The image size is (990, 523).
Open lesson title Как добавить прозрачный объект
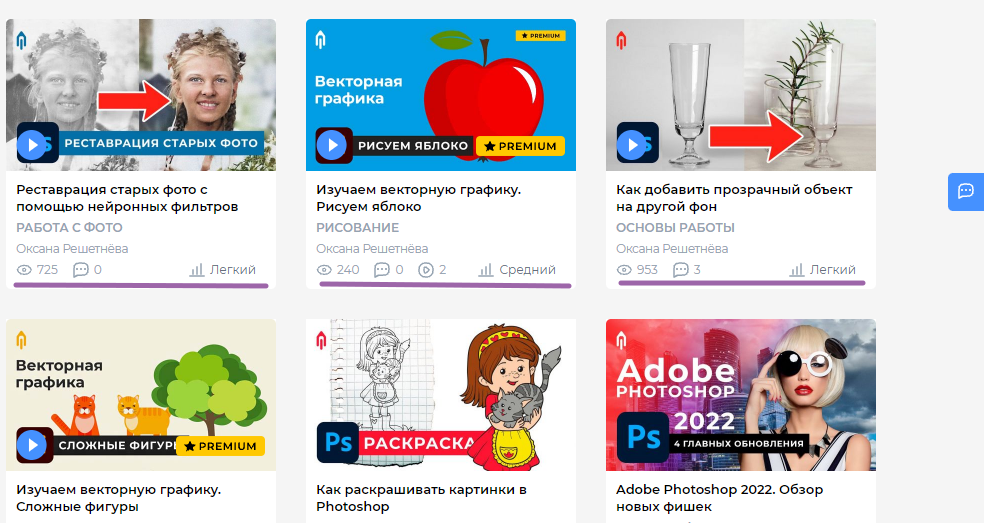734,198
